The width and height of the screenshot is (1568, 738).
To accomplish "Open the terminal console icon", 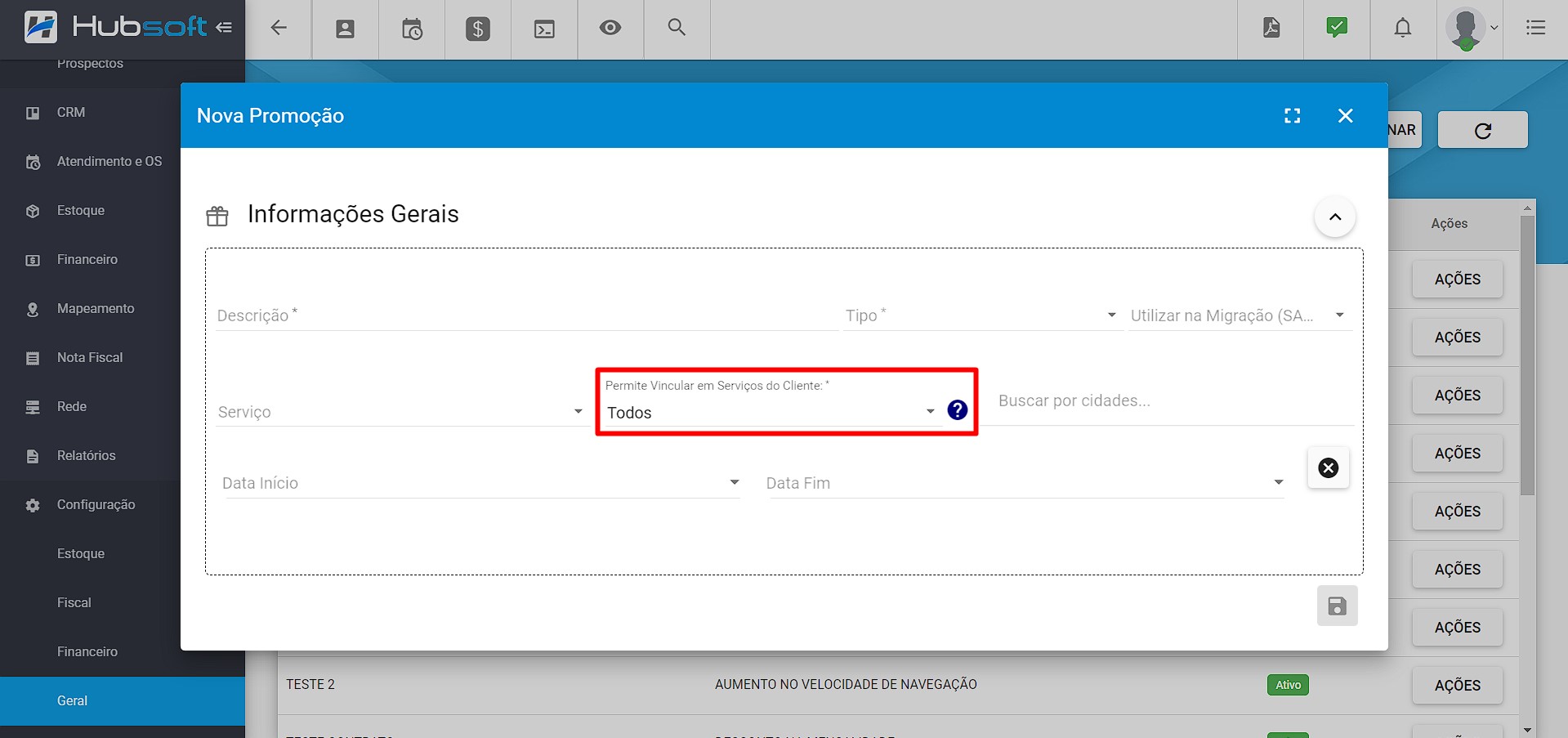I will point(544,29).
